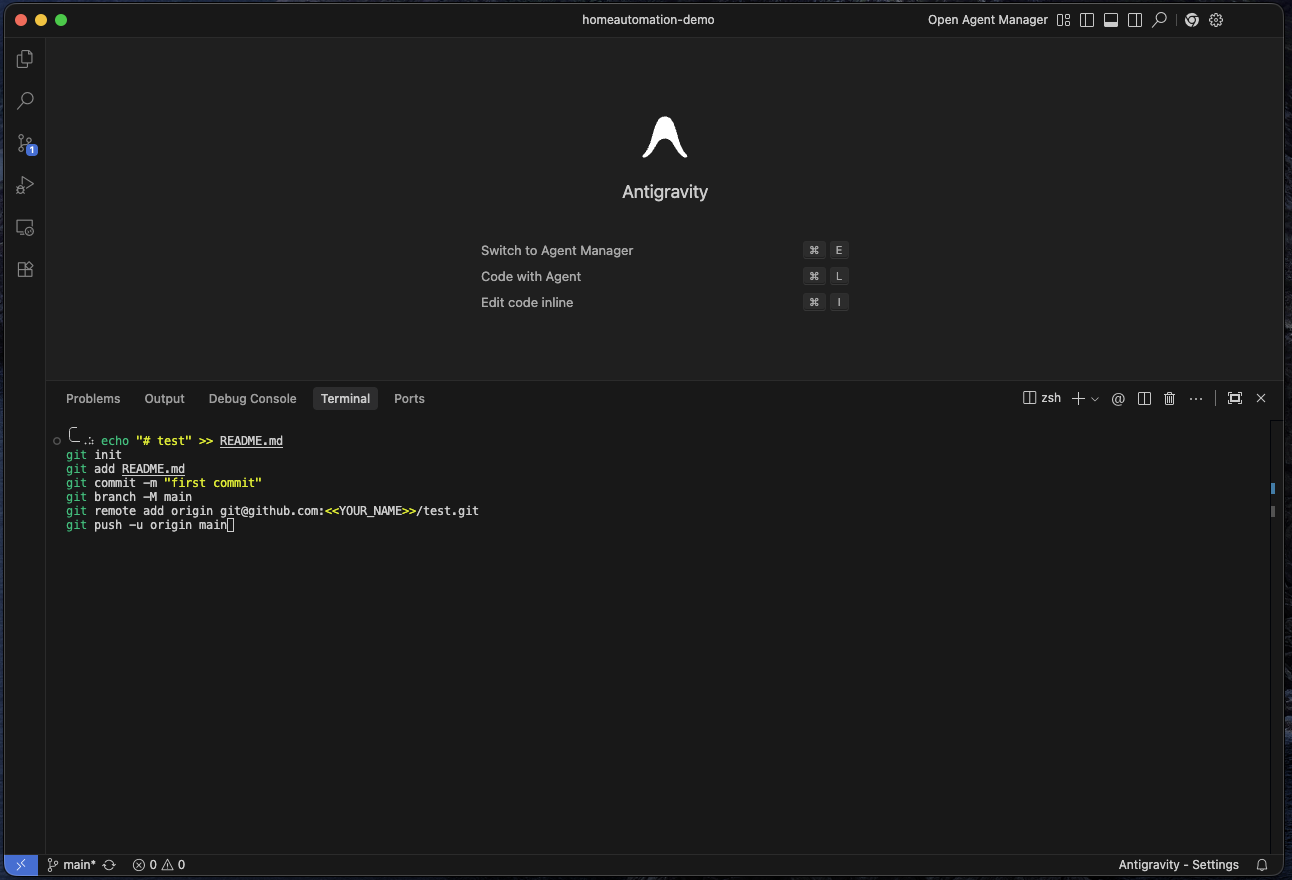Click Antigravity - Settings in status bar
Image resolution: width=1292 pixels, height=880 pixels.
tap(1179, 865)
